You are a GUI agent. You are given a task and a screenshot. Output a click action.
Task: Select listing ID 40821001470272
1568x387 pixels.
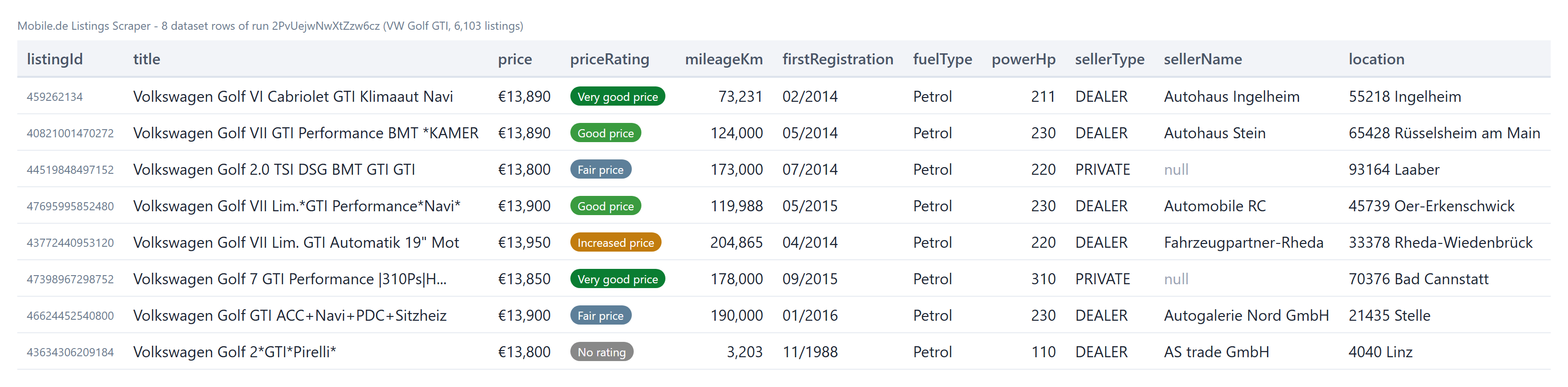click(x=70, y=133)
